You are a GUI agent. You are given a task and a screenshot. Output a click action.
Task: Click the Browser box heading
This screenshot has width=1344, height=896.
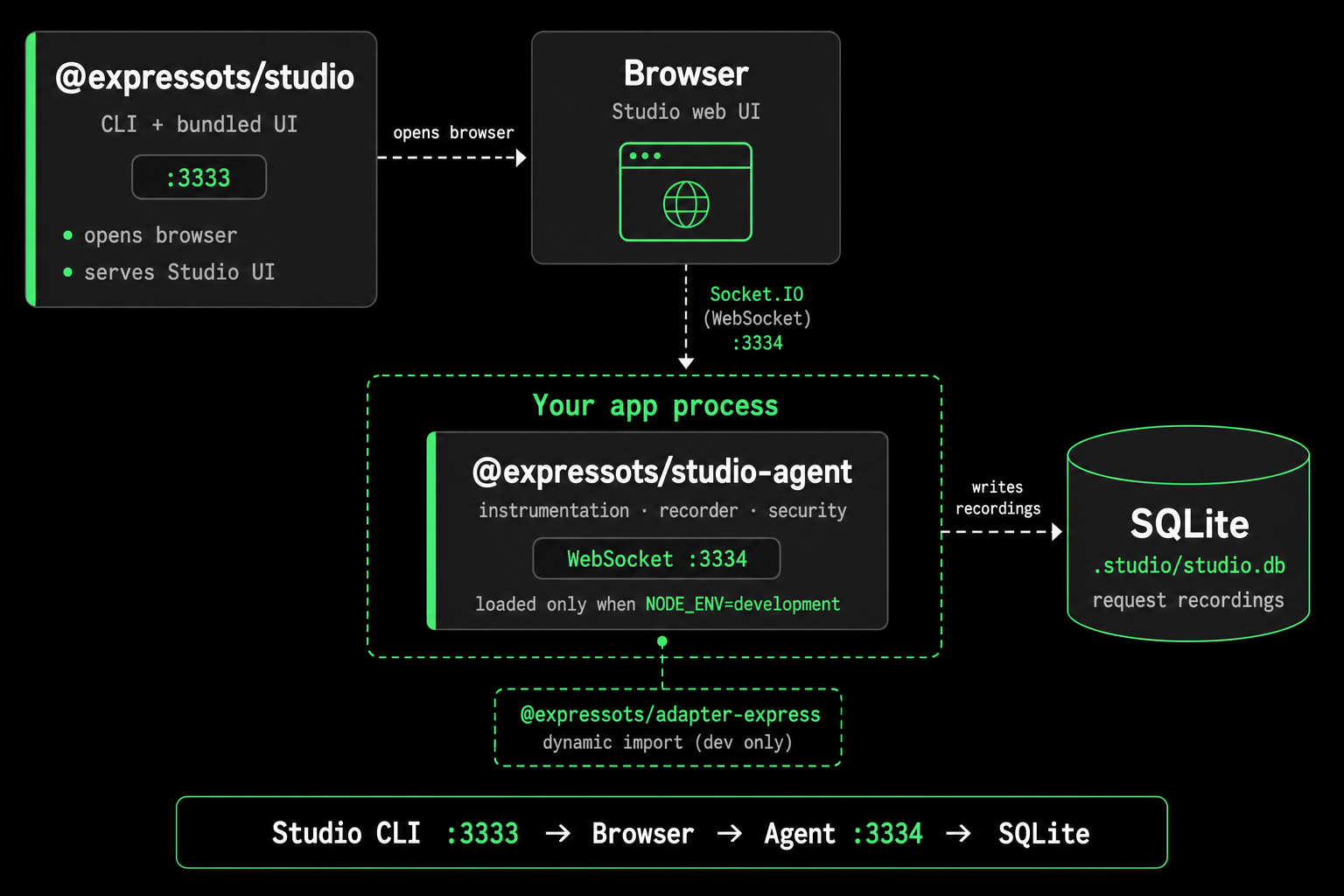[x=686, y=73]
